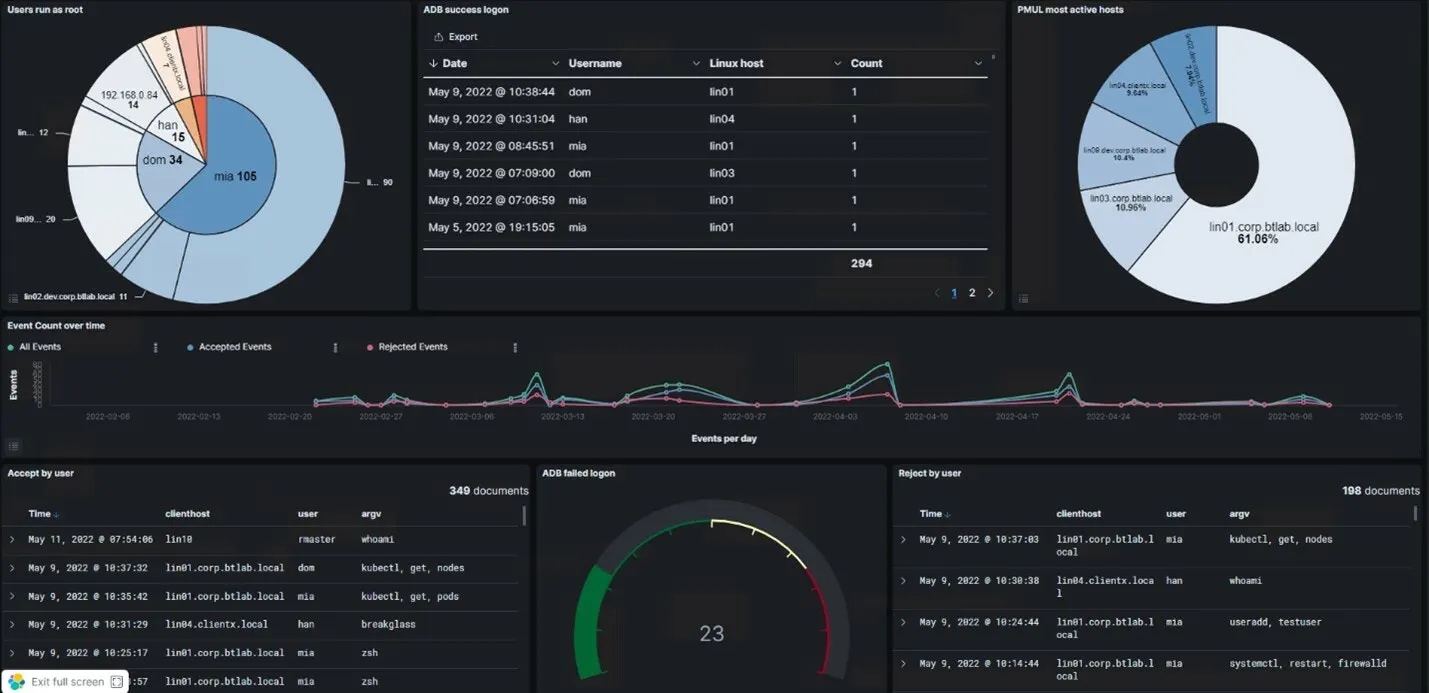Expand the 10:31:29 han breakglass row
This screenshot has height=693, width=1429.
click(x=12, y=624)
